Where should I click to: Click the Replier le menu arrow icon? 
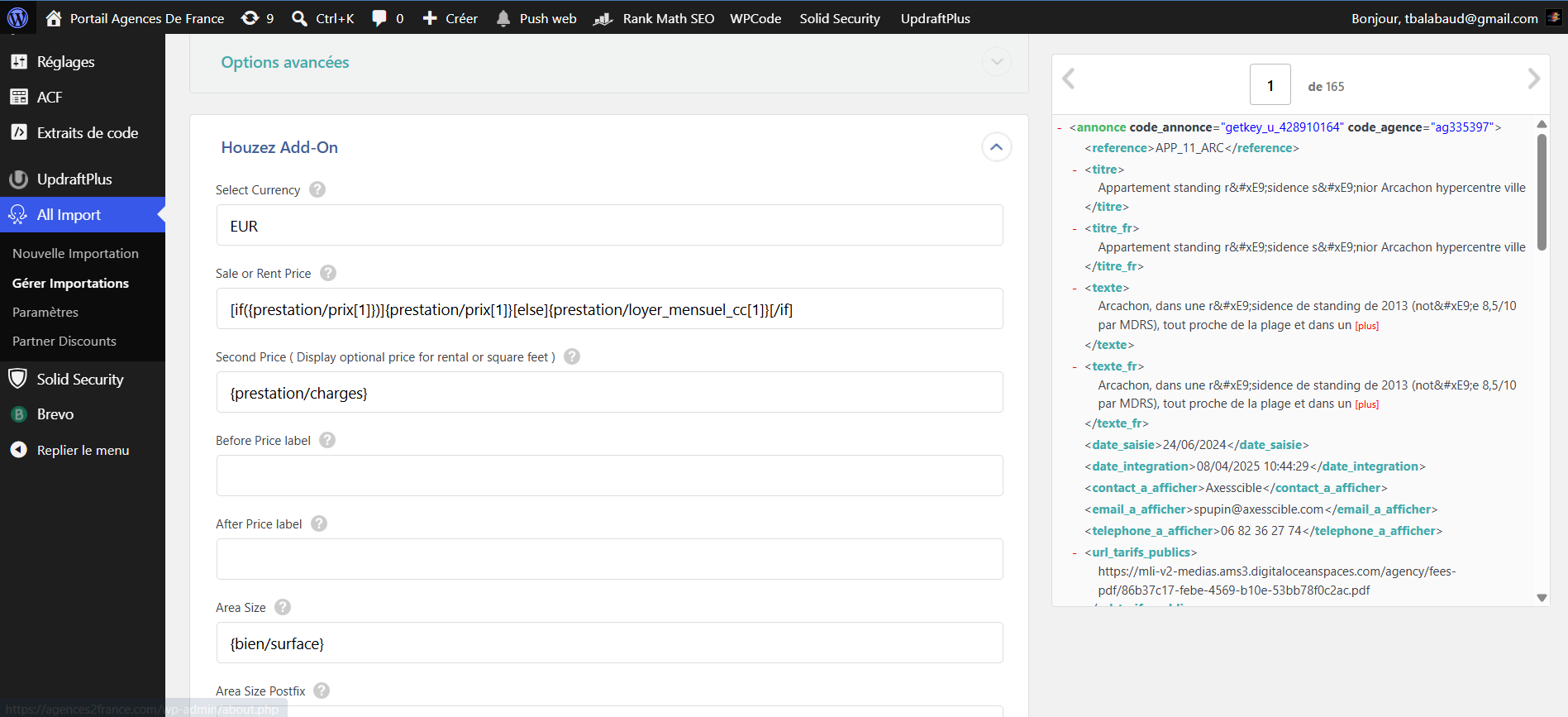tap(19, 450)
